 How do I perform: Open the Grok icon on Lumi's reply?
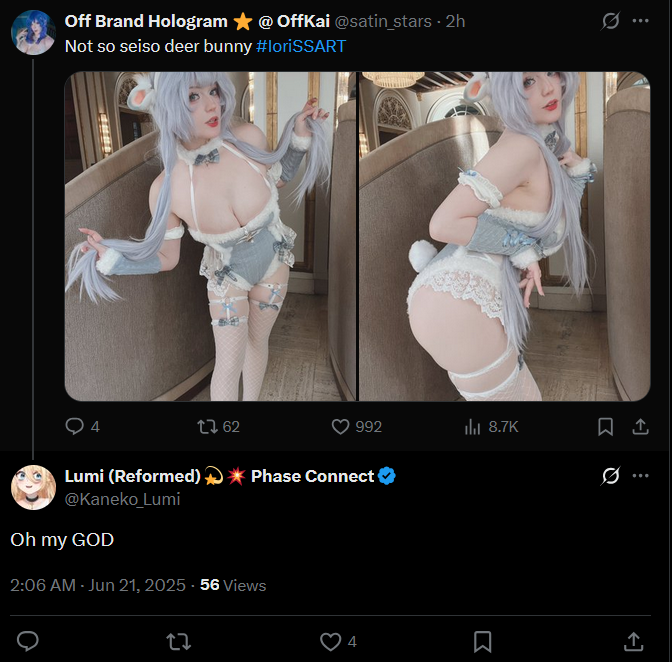[x=610, y=476]
